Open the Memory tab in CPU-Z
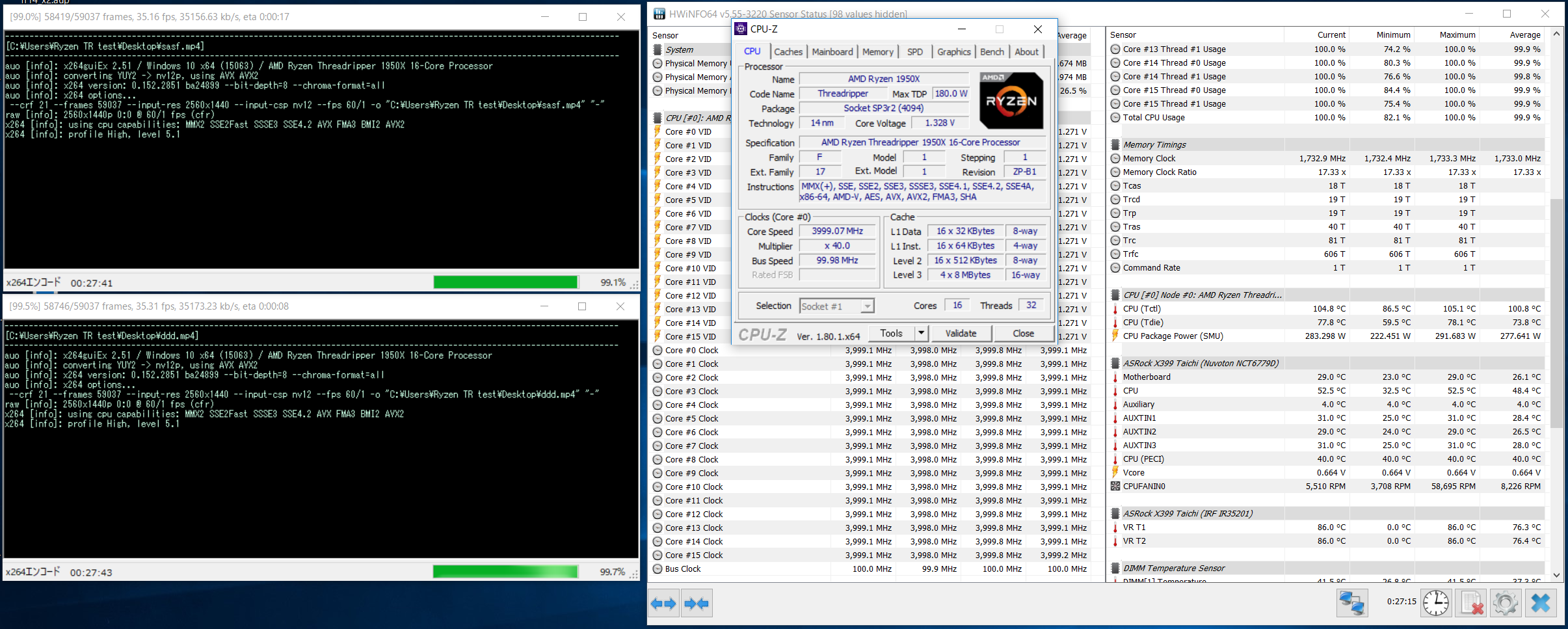The image size is (1568, 629). click(878, 52)
